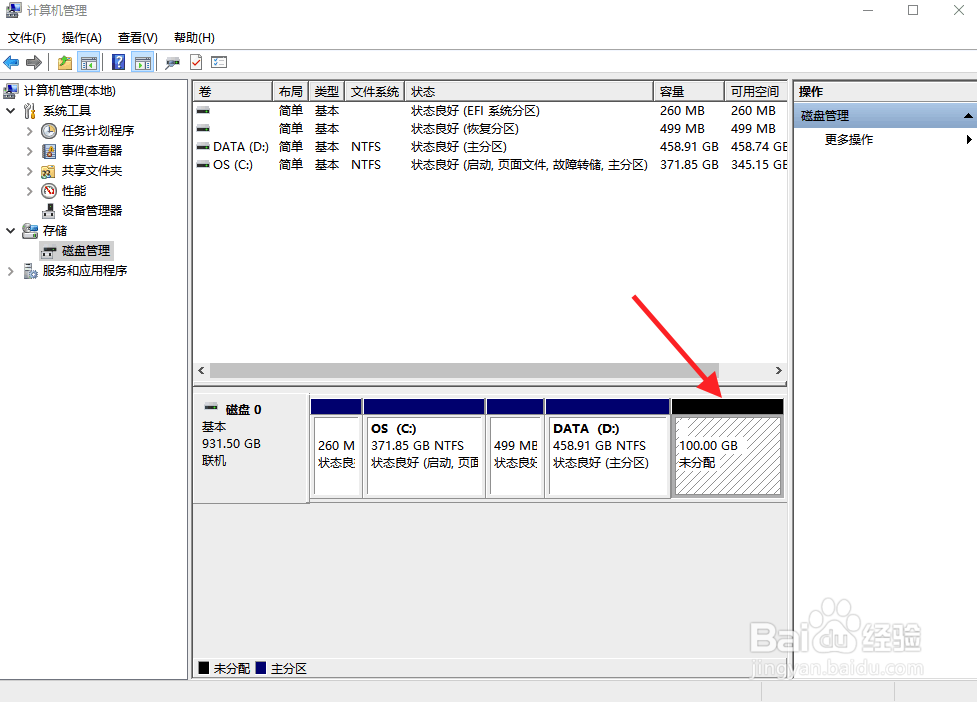Viewport: 977px width, 702px height.
Task: Expand the 任务计划程序 node
Action: pyautogui.click(x=29, y=131)
